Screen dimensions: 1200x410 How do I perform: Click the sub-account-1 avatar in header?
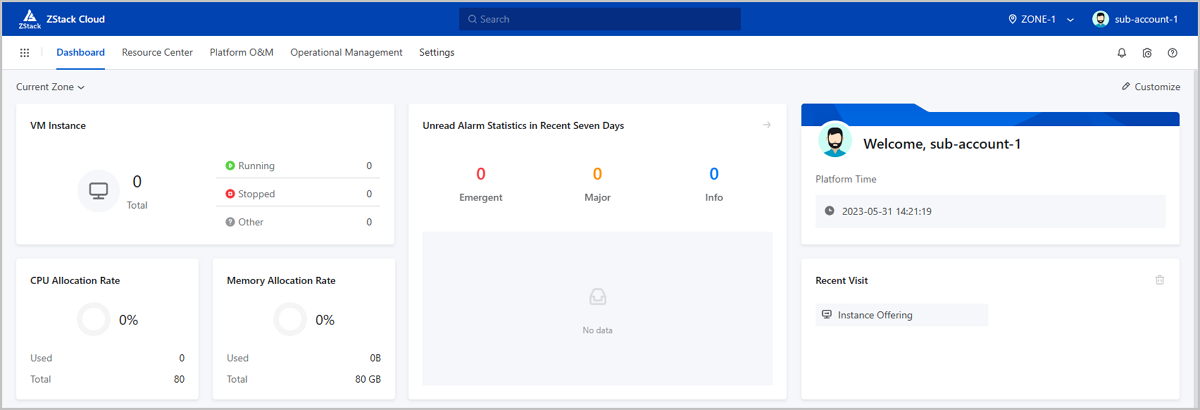[x=1101, y=19]
